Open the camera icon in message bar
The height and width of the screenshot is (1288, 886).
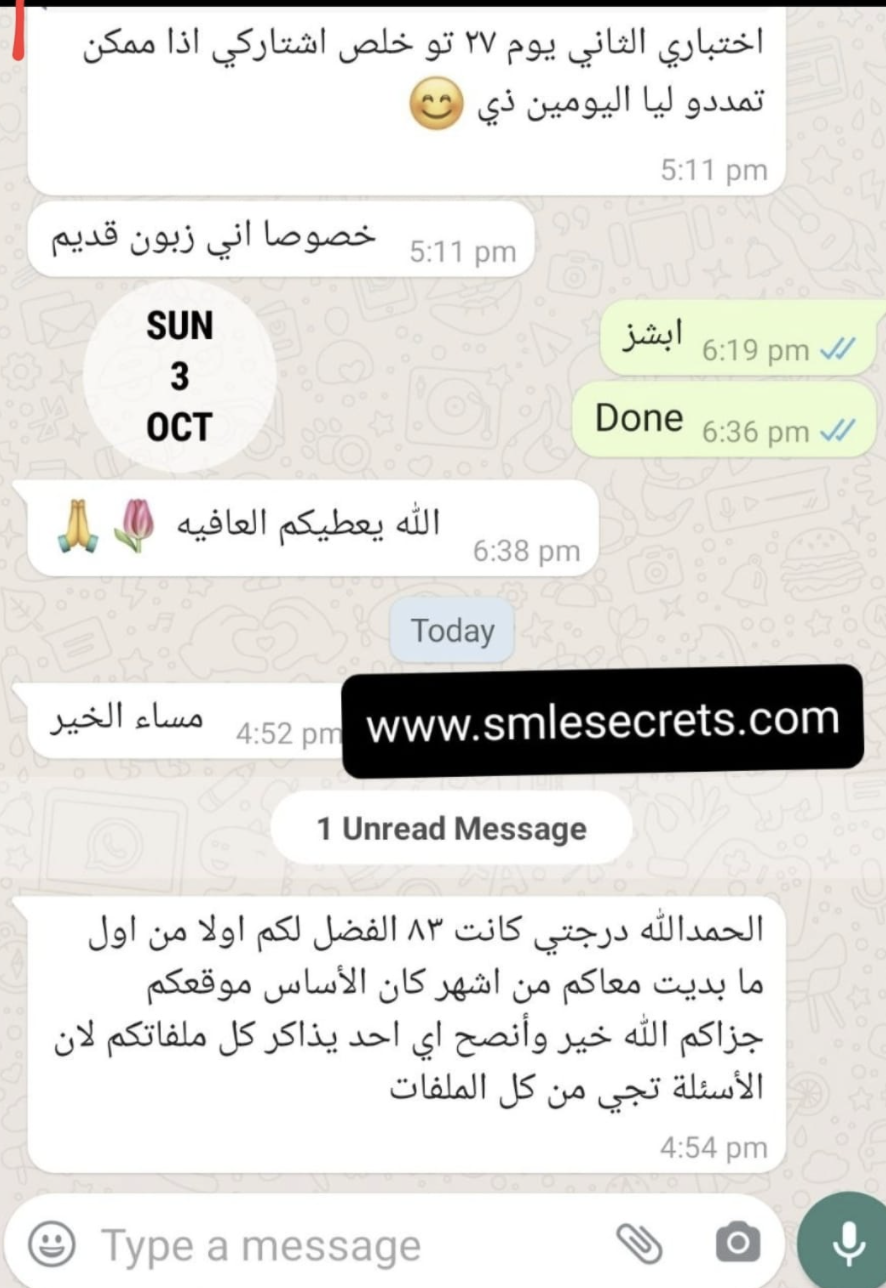[x=738, y=1244]
